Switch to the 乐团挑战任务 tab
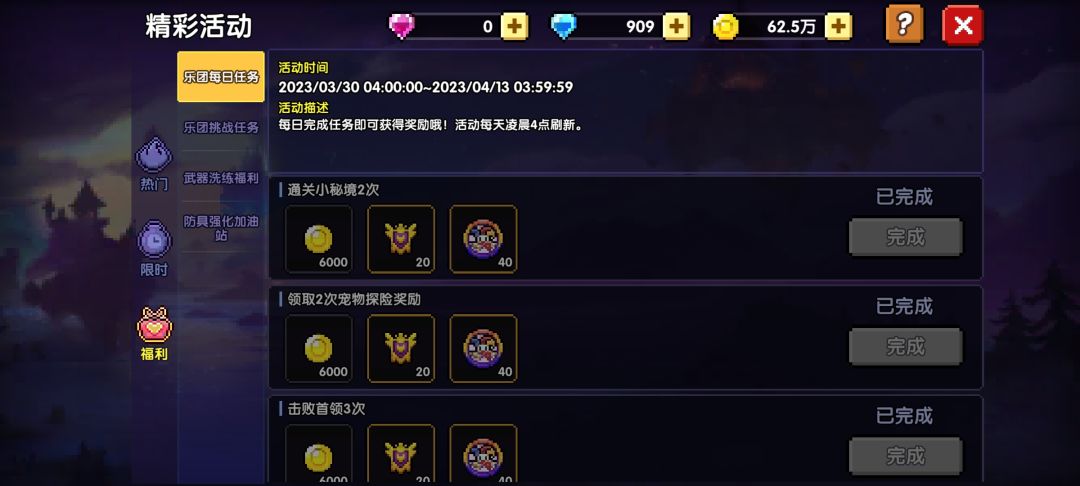This screenshot has height=486, width=1080. (x=221, y=127)
